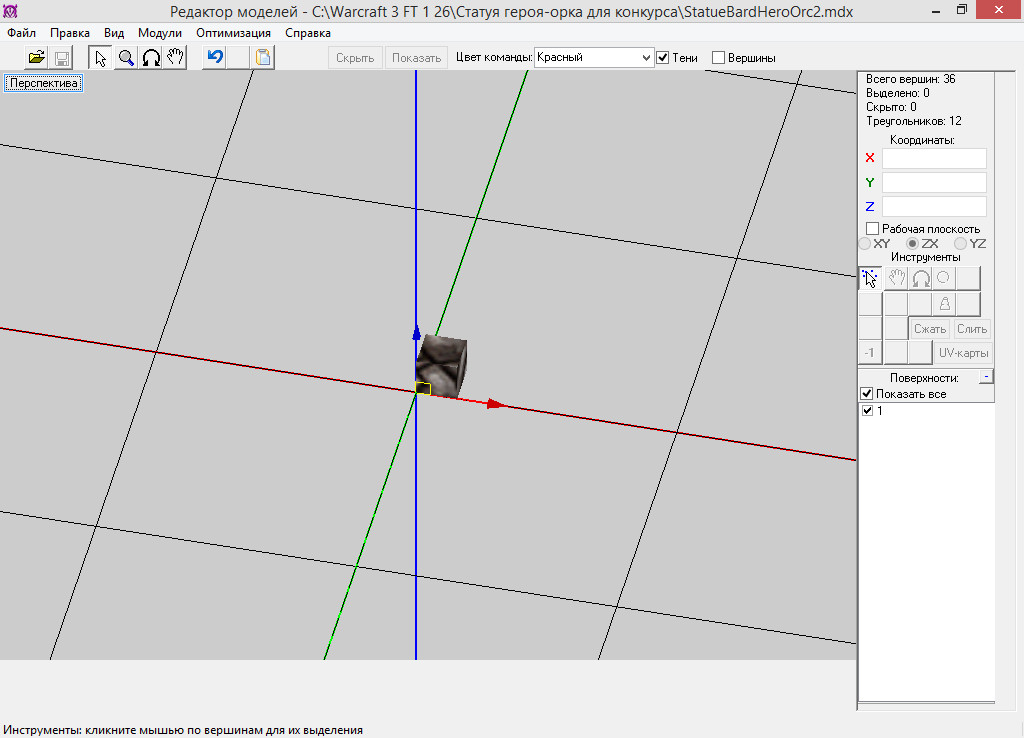Click the Всего вершин: 36 text

click(x=910, y=79)
